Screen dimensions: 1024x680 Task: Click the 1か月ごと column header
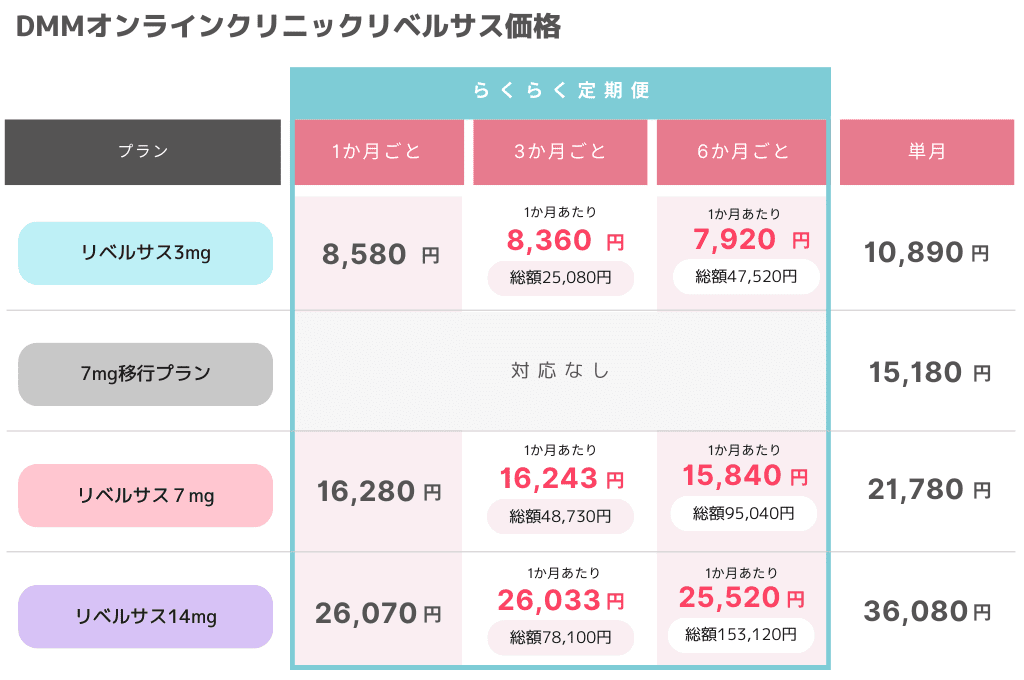378,152
